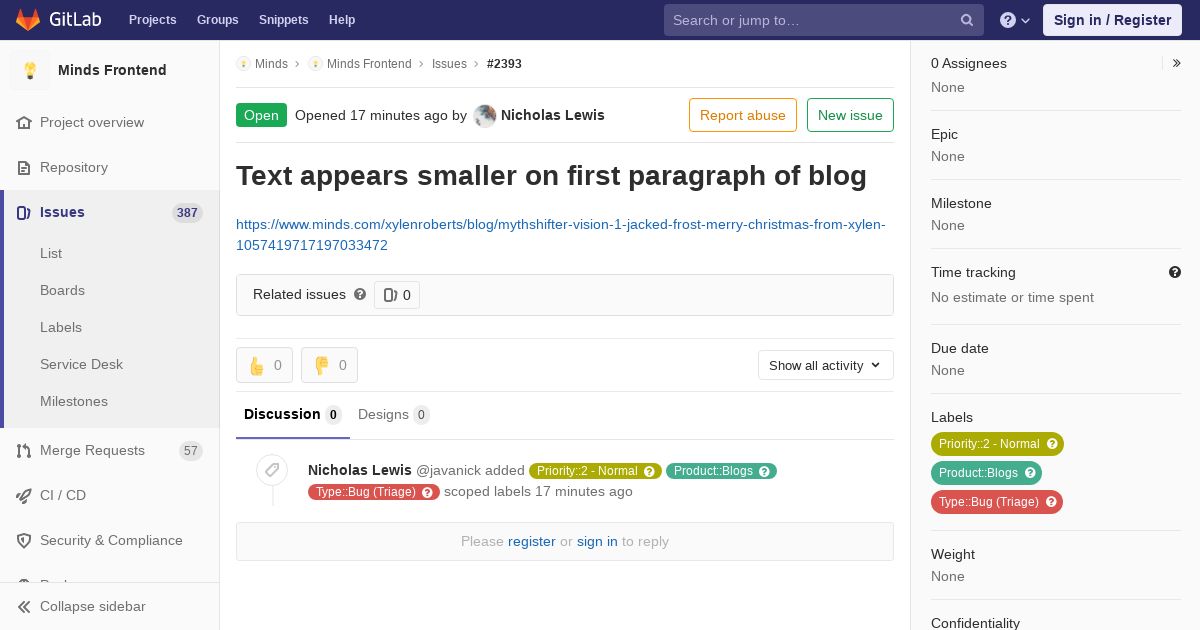Open the Help menu item

tap(342, 20)
